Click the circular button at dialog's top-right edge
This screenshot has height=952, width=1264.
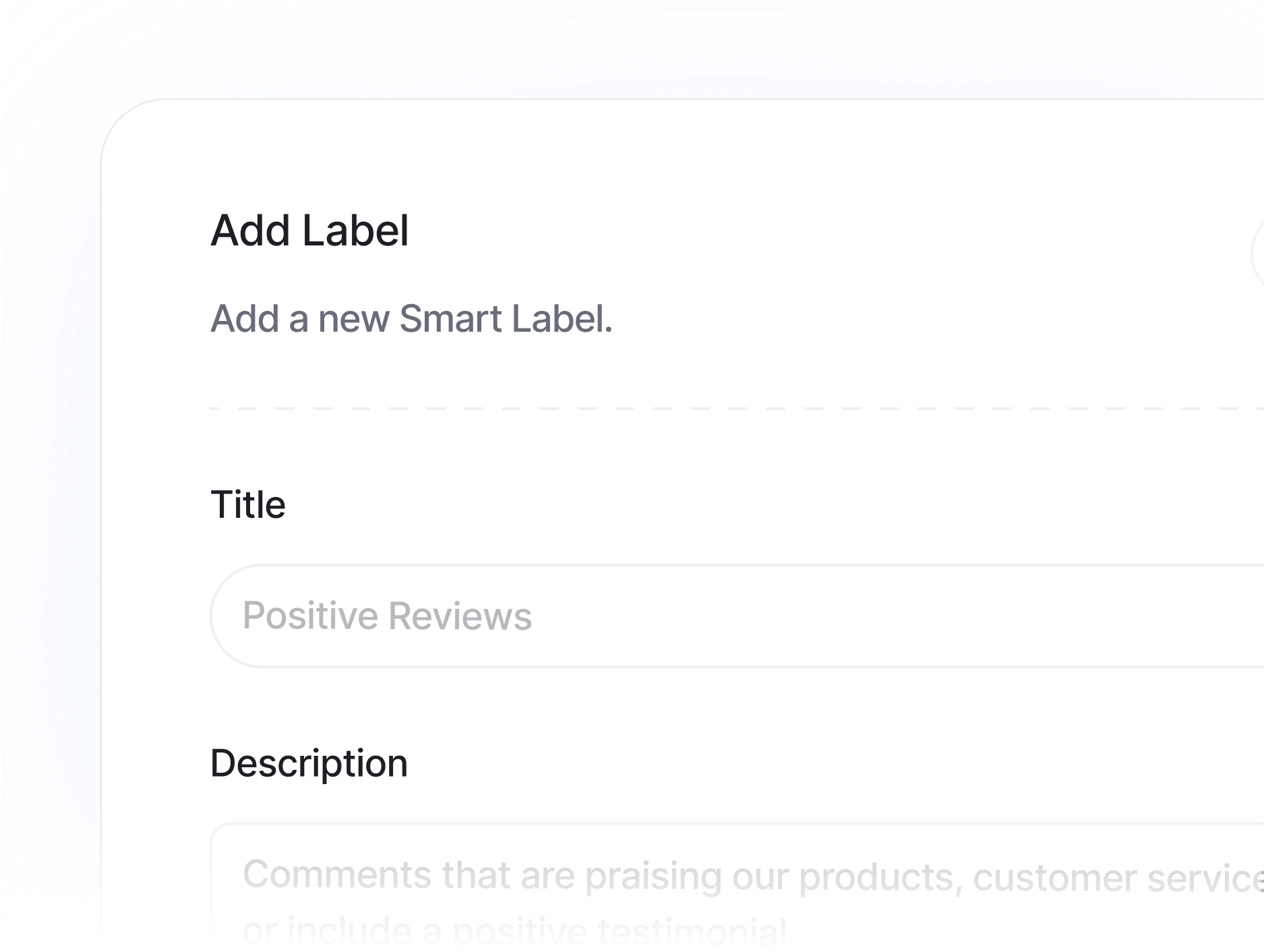pyautogui.click(x=1258, y=254)
